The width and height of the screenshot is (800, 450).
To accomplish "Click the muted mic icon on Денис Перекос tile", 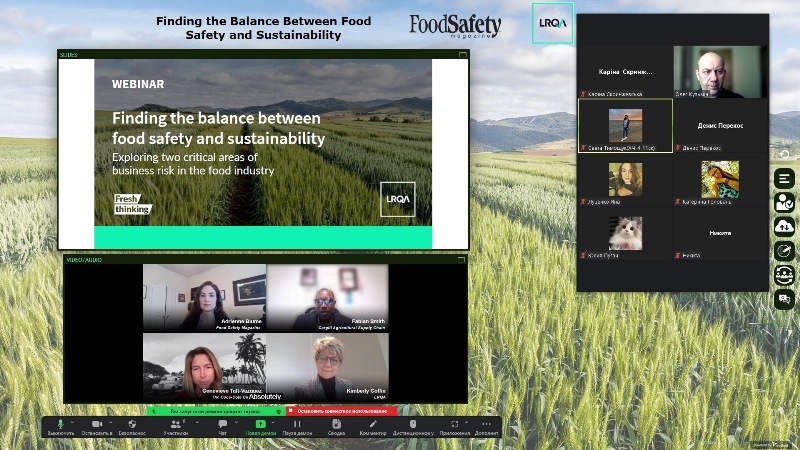I will click(x=678, y=148).
